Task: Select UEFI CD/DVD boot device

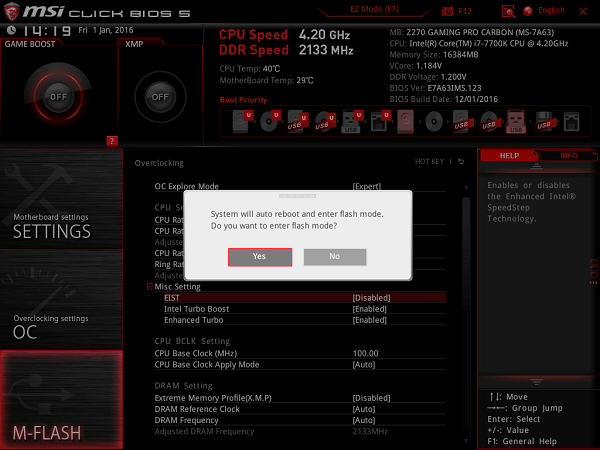Action: [270, 121]
